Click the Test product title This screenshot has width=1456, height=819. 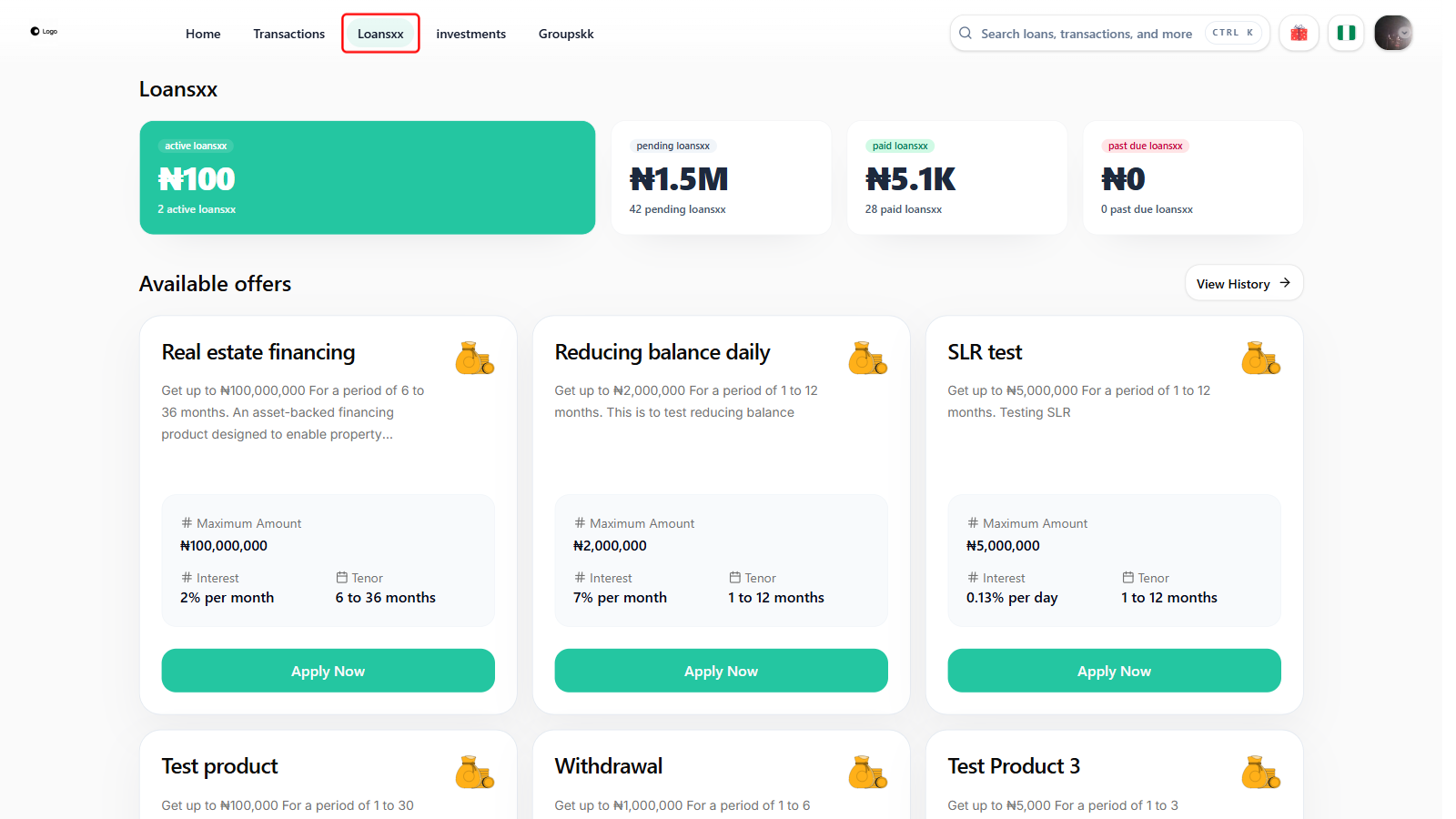[x=219, y=766]
